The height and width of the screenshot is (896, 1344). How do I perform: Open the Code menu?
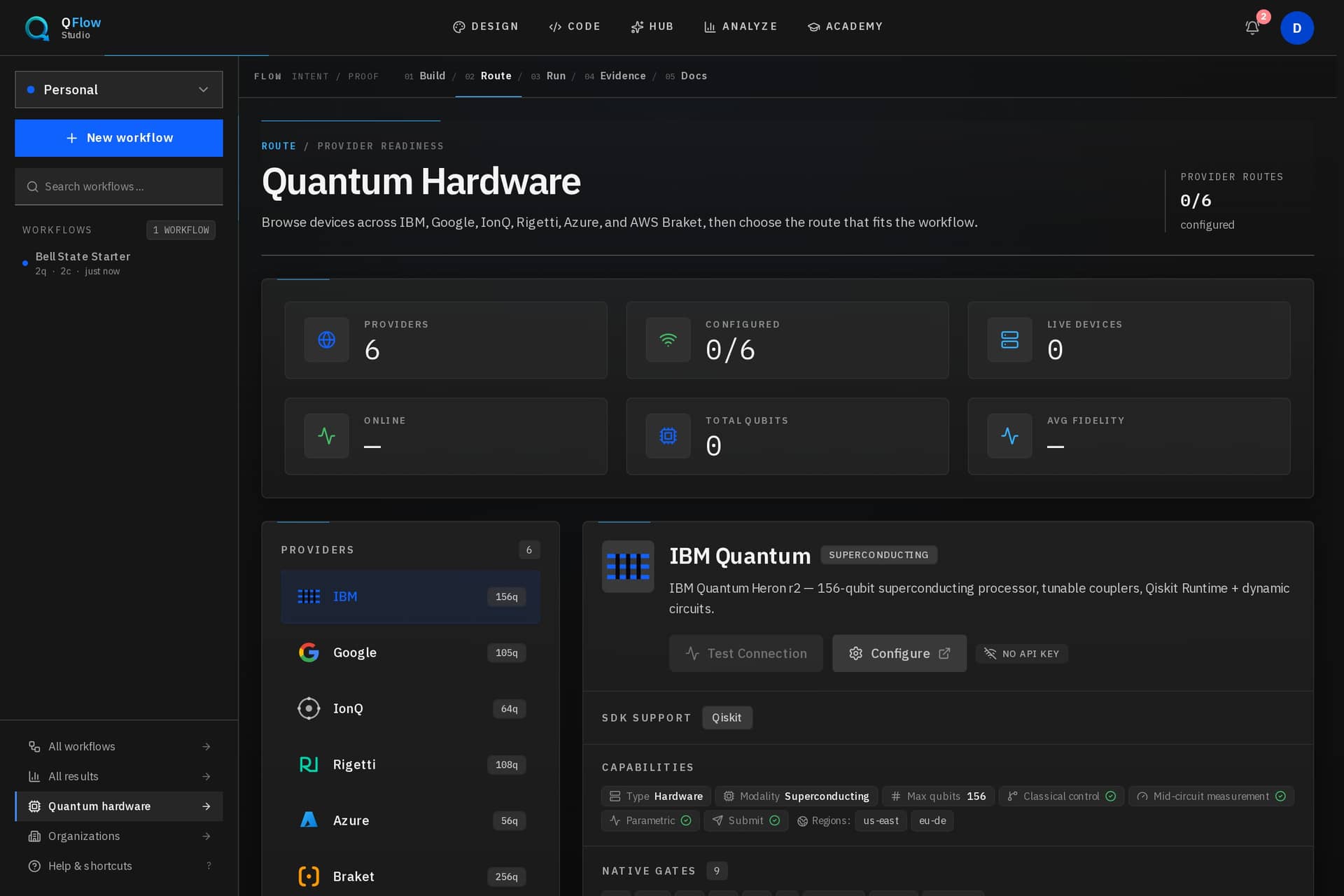coord(575,27)
